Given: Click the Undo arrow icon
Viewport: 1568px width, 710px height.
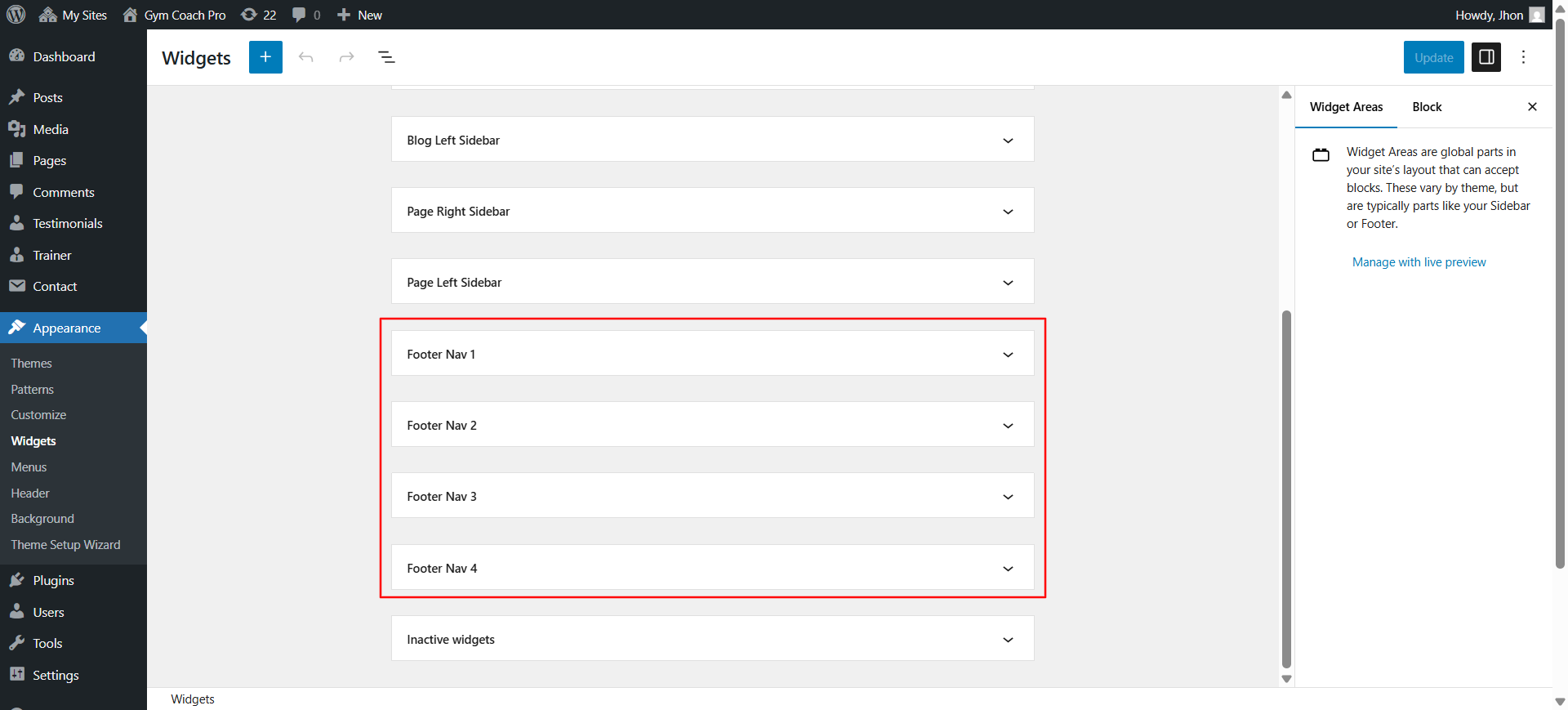Looking at the screenshot, I should tap(306, 57).
